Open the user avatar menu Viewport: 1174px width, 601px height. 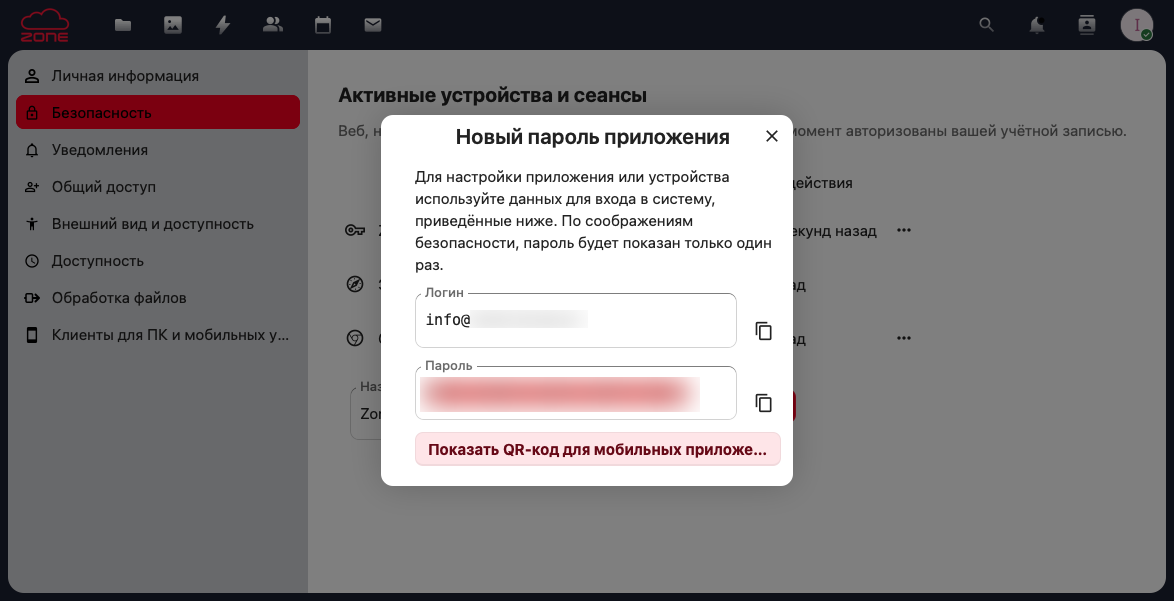click(x=1137, y=25)
